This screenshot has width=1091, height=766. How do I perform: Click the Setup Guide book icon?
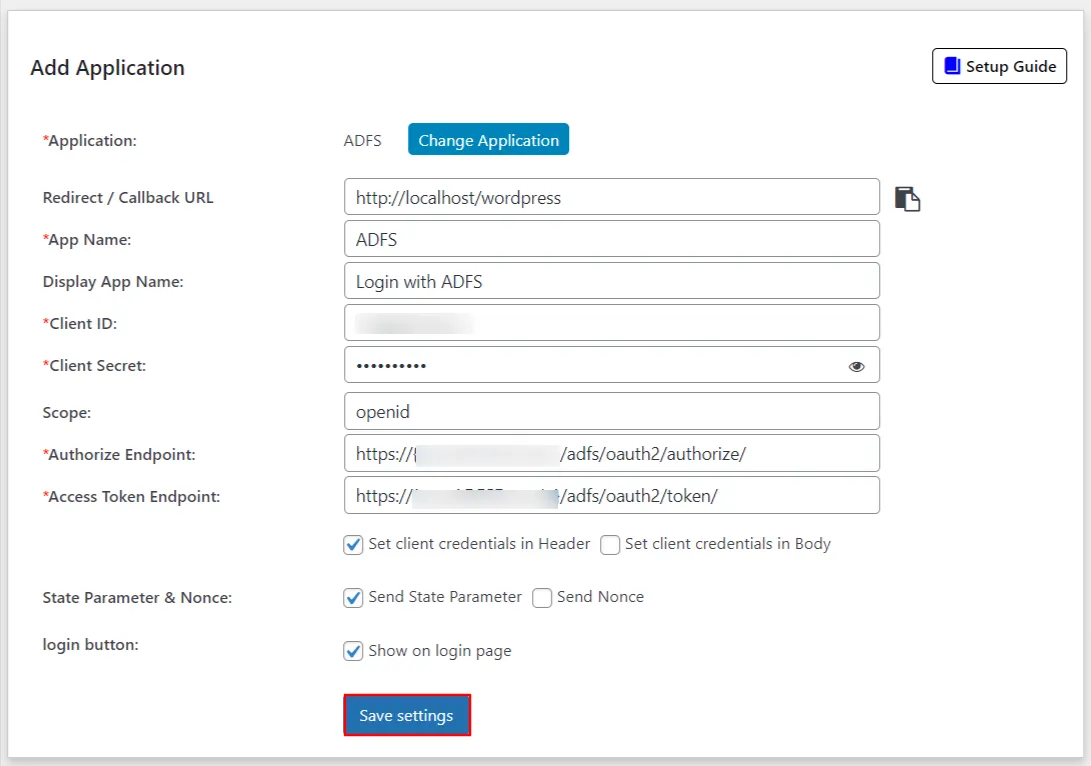coord(950,65)
